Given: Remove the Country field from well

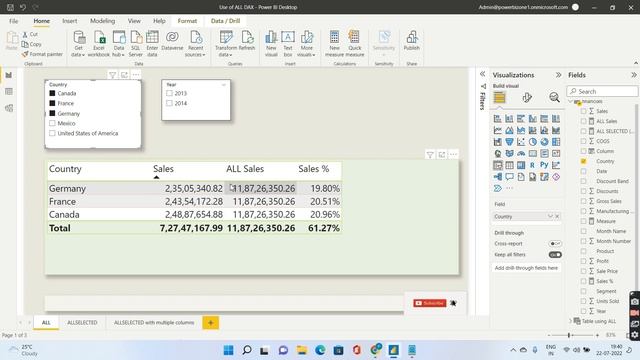Looking at the screenshot, I should (x=557, y=216).
